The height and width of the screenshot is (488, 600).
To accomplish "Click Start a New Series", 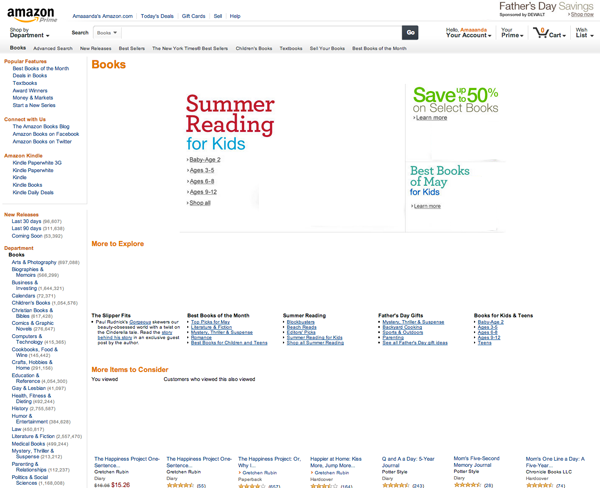I will (x=34, y=105).
